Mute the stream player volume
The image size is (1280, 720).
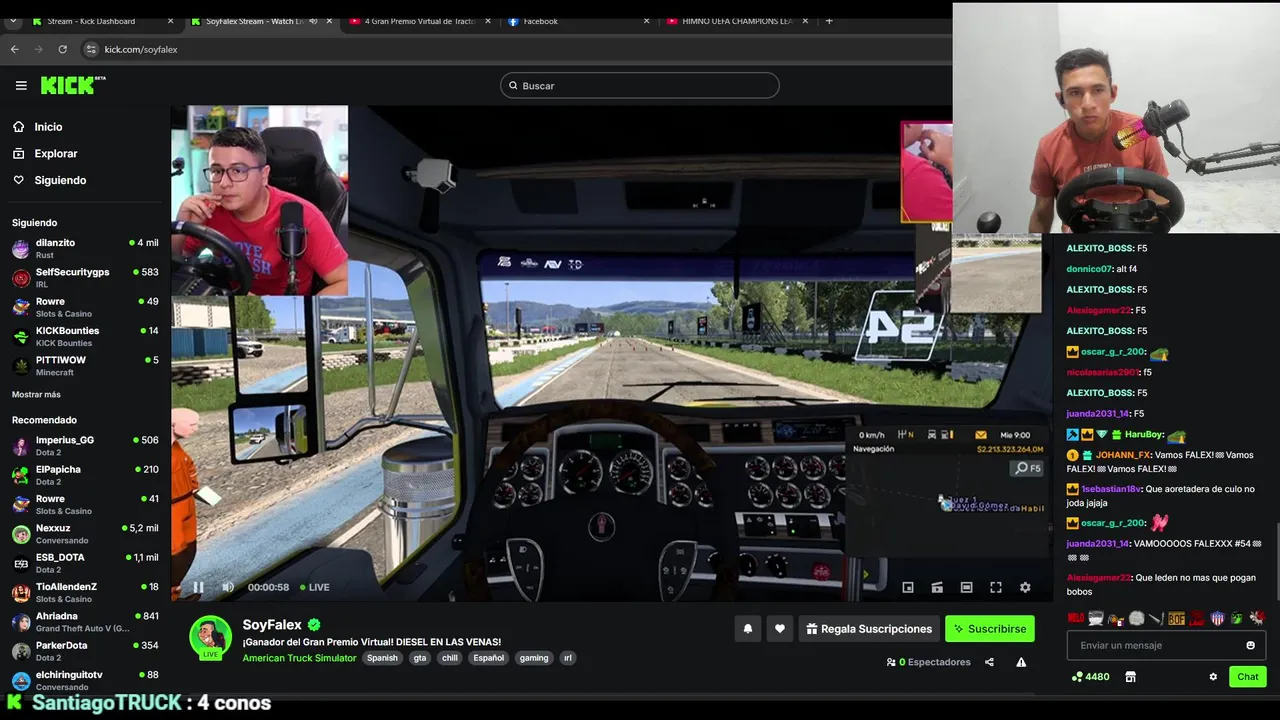point(227,587)
